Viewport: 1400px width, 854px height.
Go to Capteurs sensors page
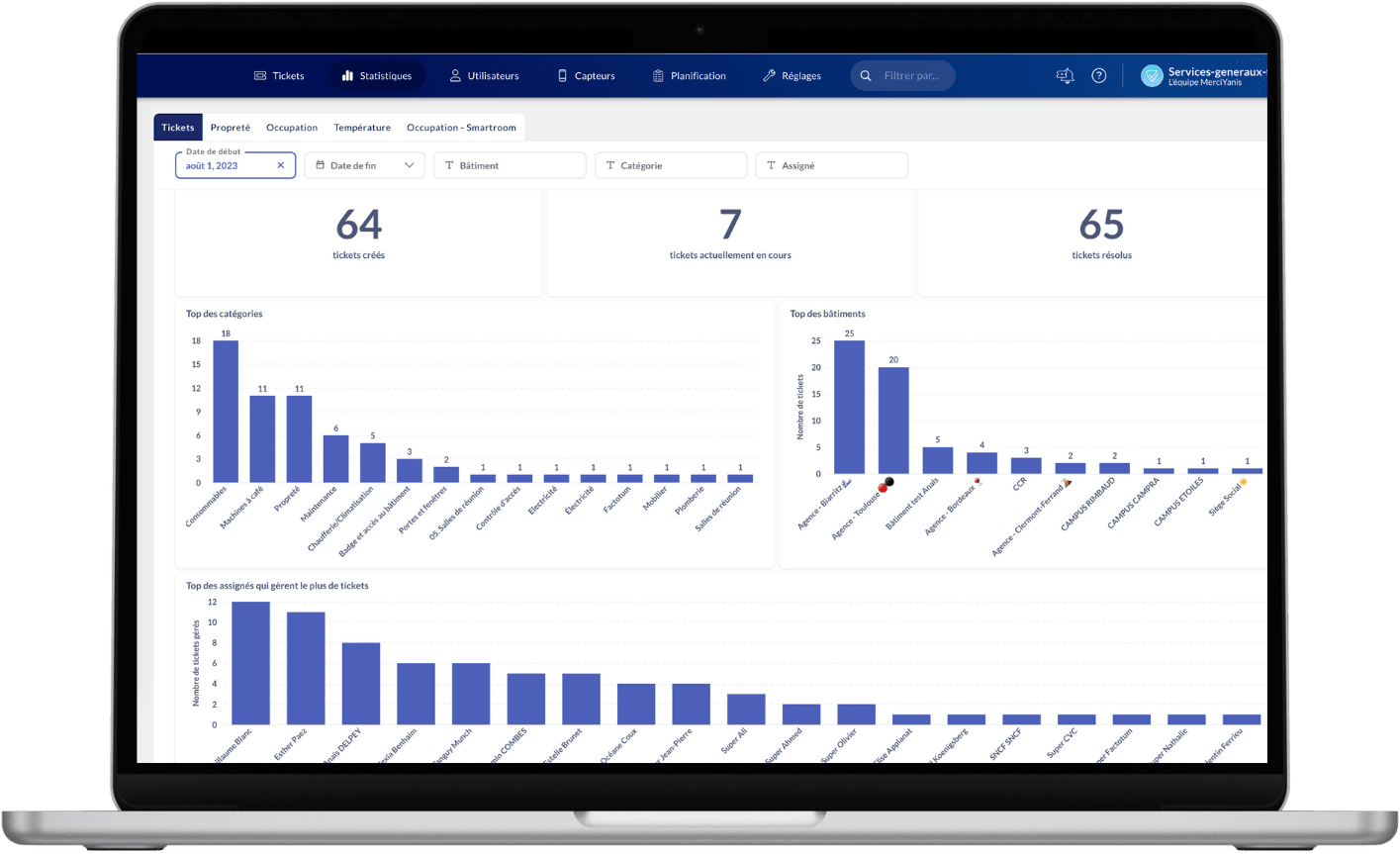pos(586,76)
